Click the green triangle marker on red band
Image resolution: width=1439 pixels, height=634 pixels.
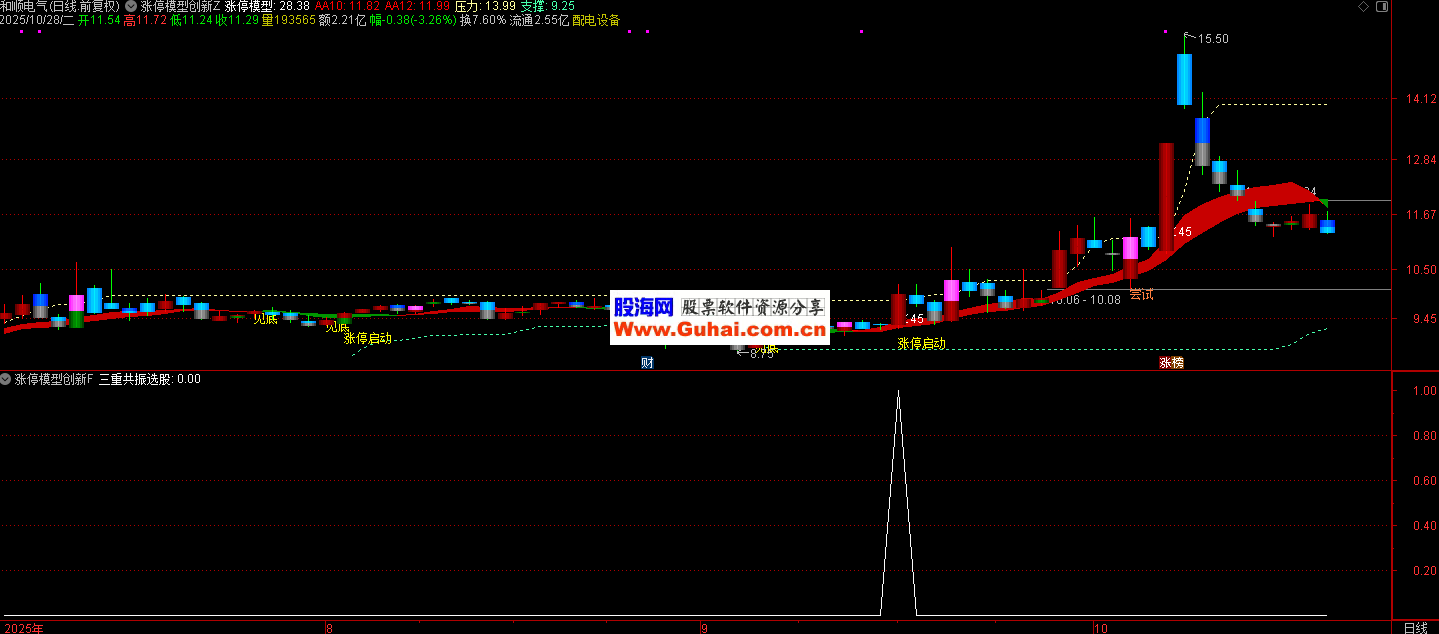pyautogui.click(x=1322, y=202)
